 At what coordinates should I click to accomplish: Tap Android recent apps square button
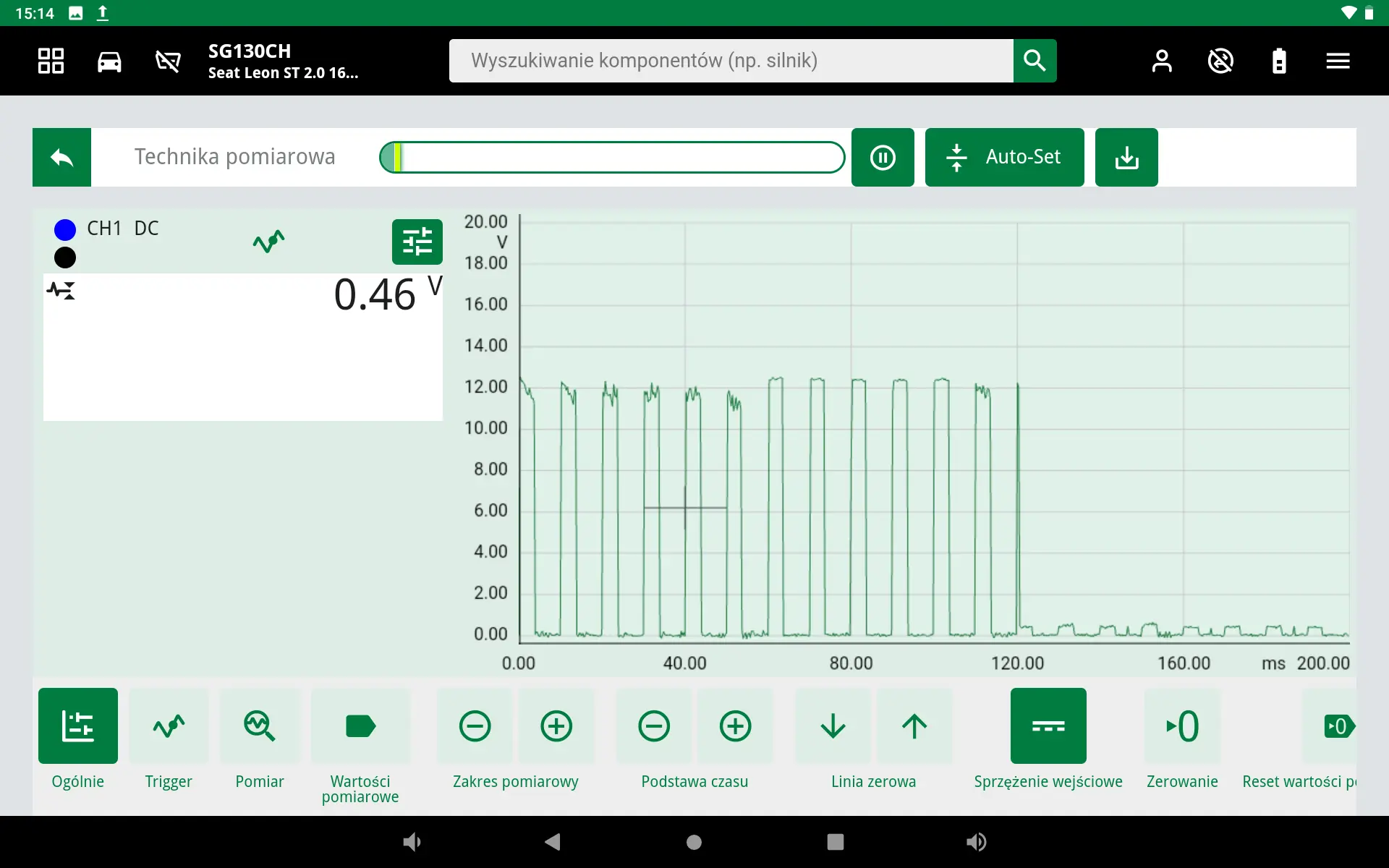tap(836, 842)
